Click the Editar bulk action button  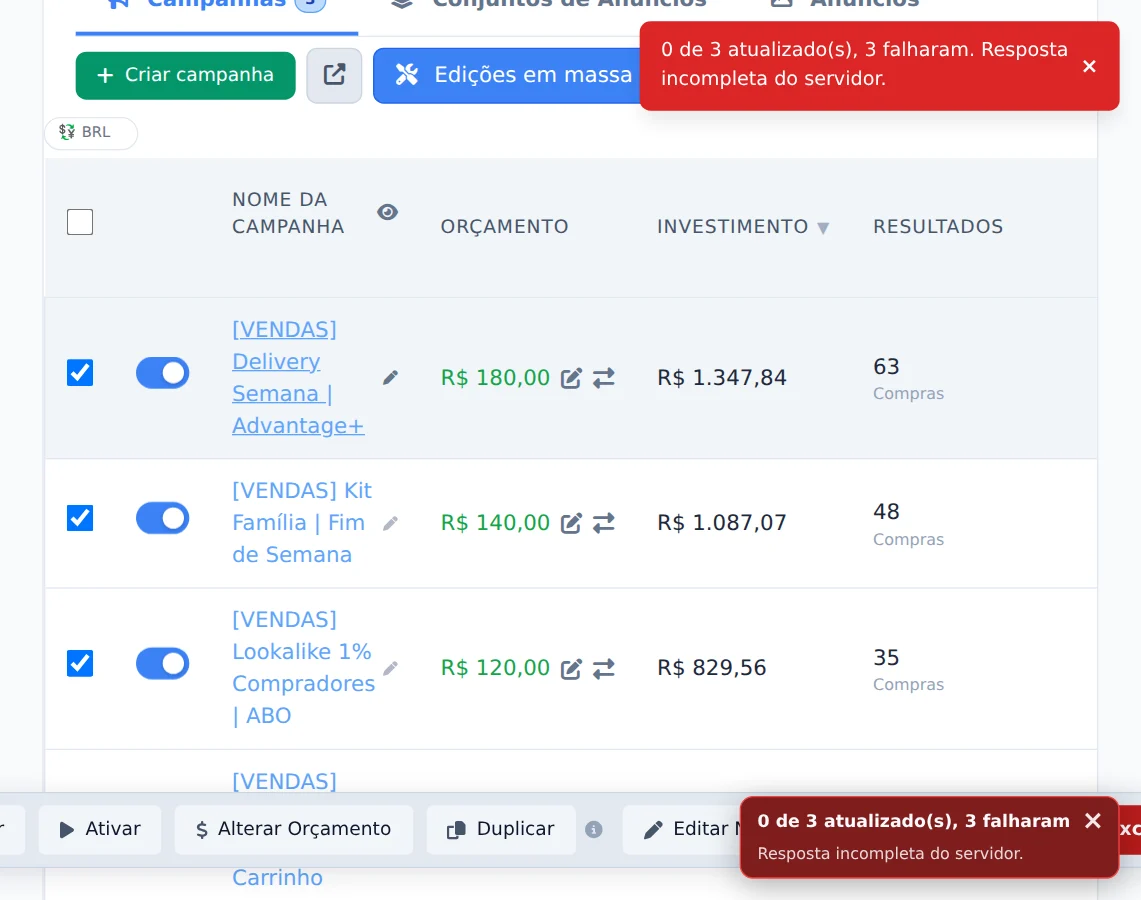681,829
